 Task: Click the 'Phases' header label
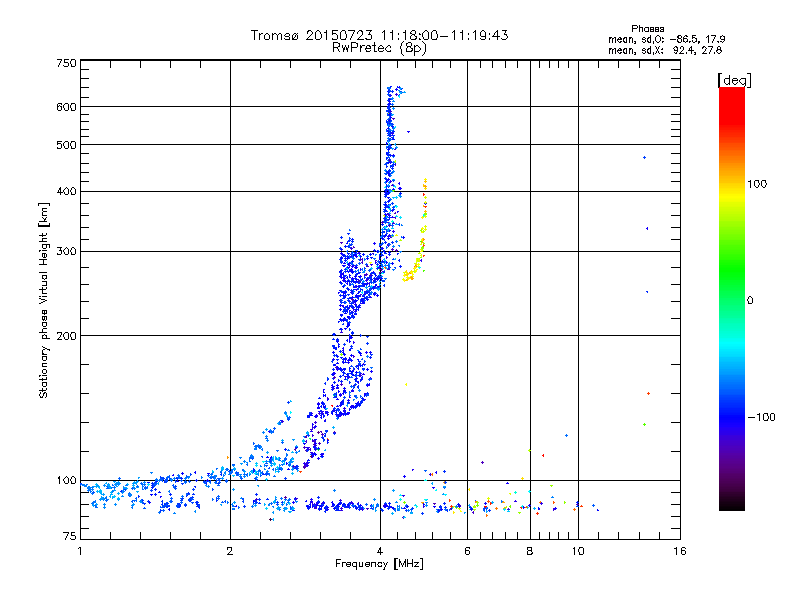point(647,29)
